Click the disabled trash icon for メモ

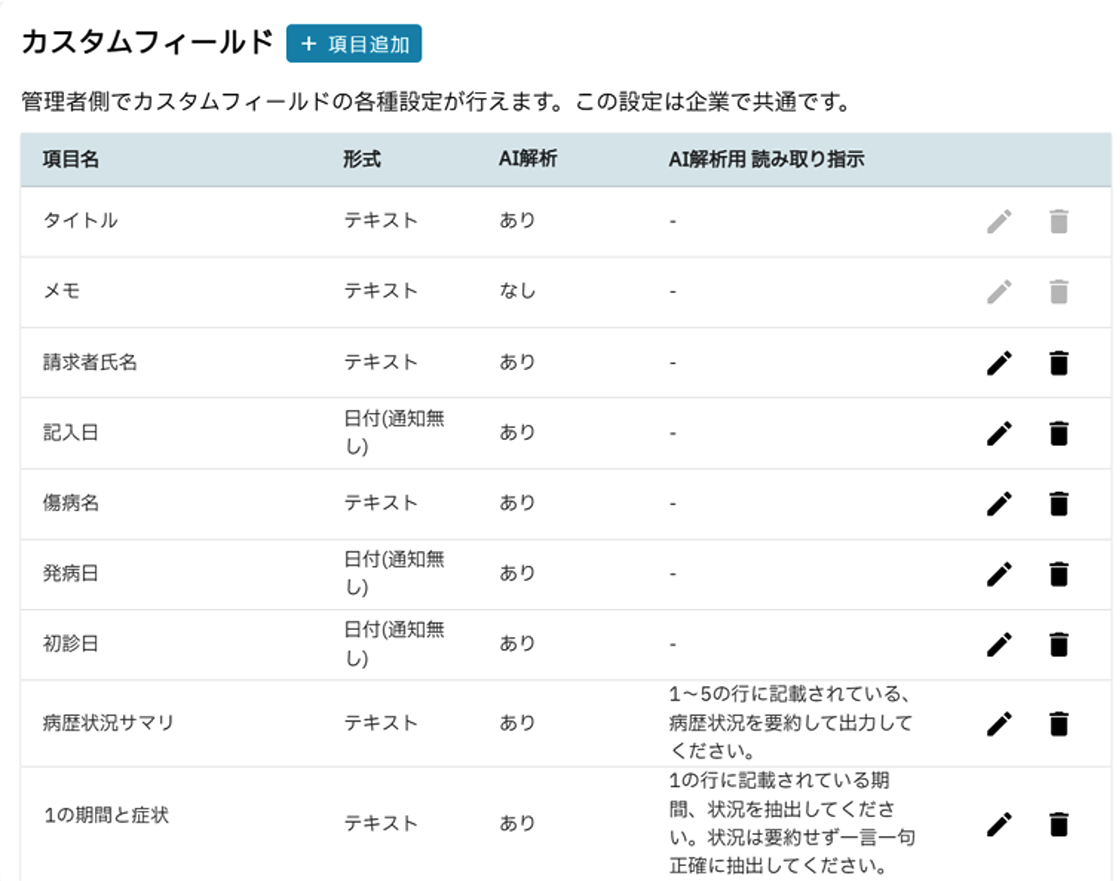pyautogui.click(x=1059, y=292)
